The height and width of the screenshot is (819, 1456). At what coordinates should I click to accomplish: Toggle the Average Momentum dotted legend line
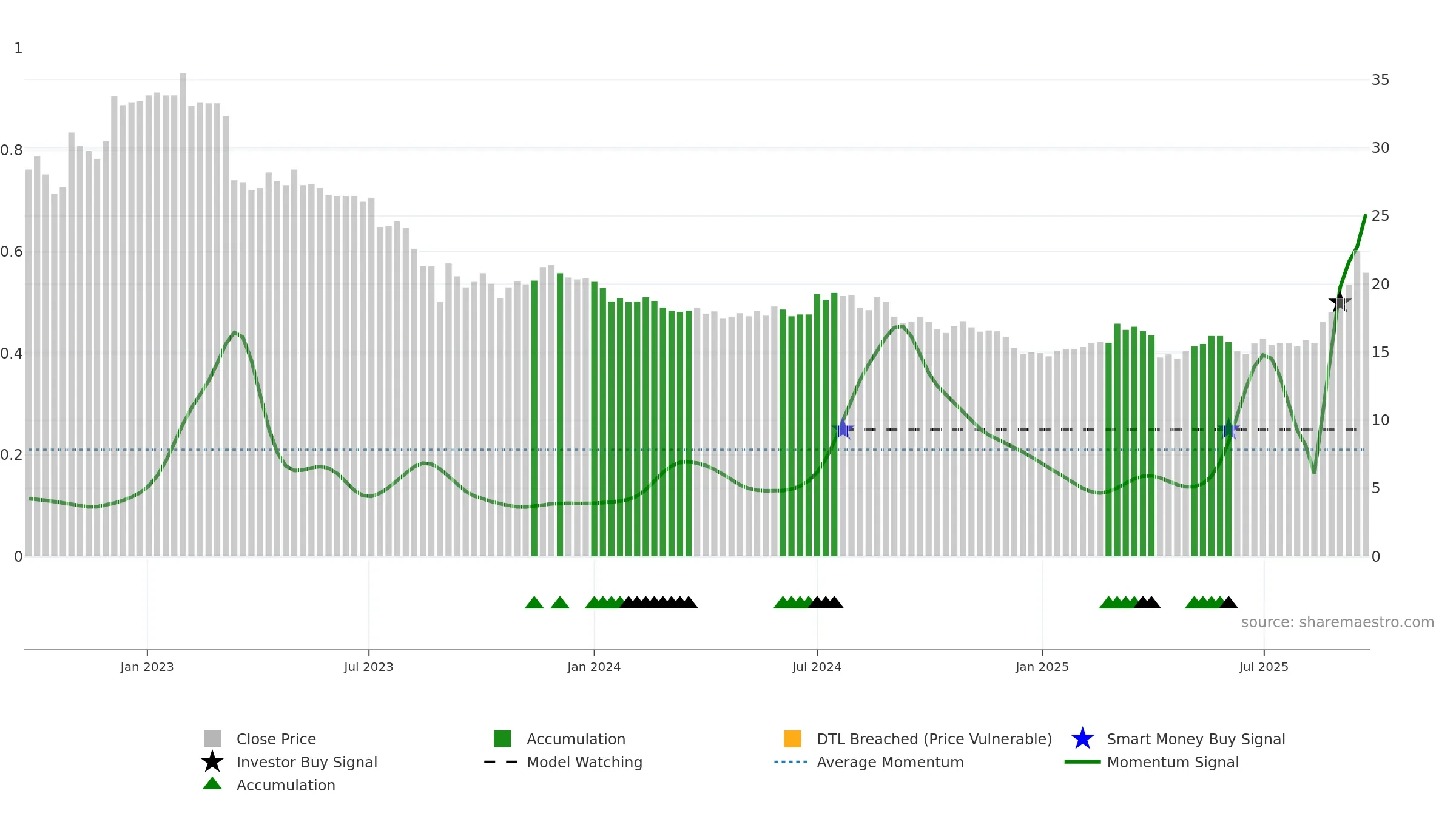coord(791,762)
